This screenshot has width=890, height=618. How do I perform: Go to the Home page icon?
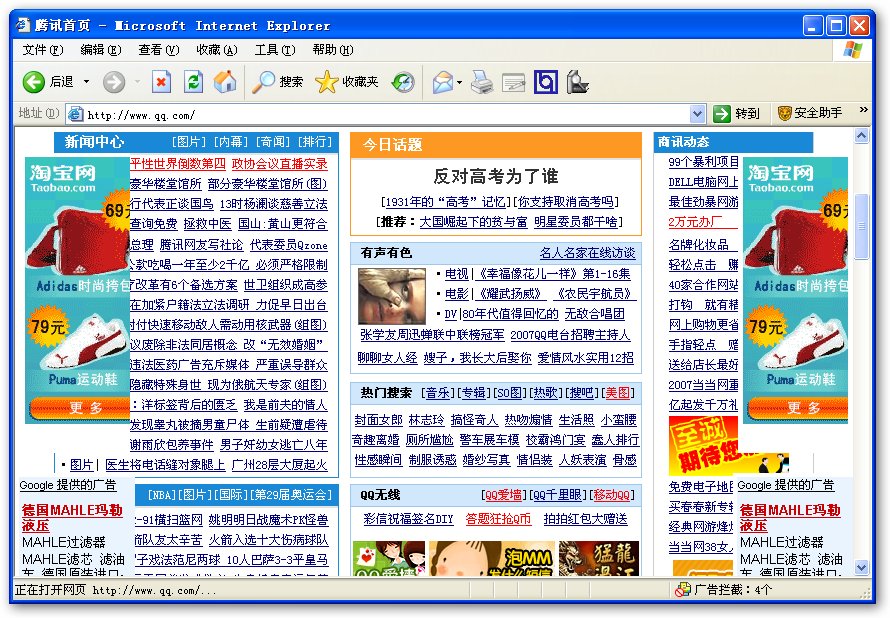tap(225, 82)
